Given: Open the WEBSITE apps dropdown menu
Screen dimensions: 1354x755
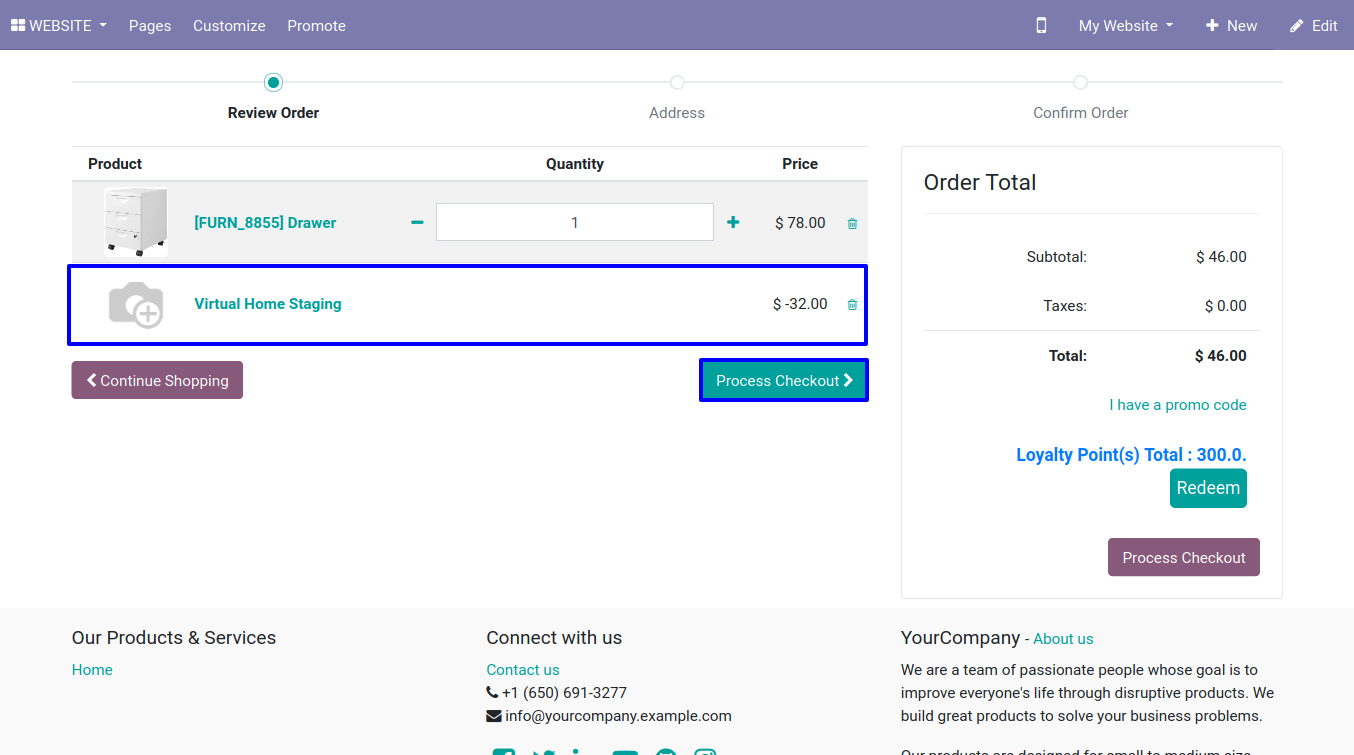Looking at the screenshot, I should pyautogui.click(x=58, y=26).
